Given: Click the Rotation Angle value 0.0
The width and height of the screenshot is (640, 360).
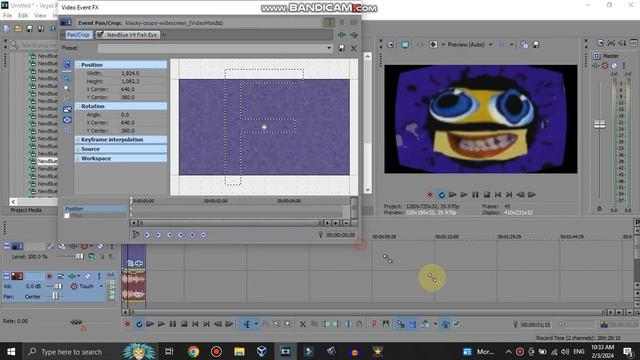Looking at the screenshot, I should [x=125, y=115].
